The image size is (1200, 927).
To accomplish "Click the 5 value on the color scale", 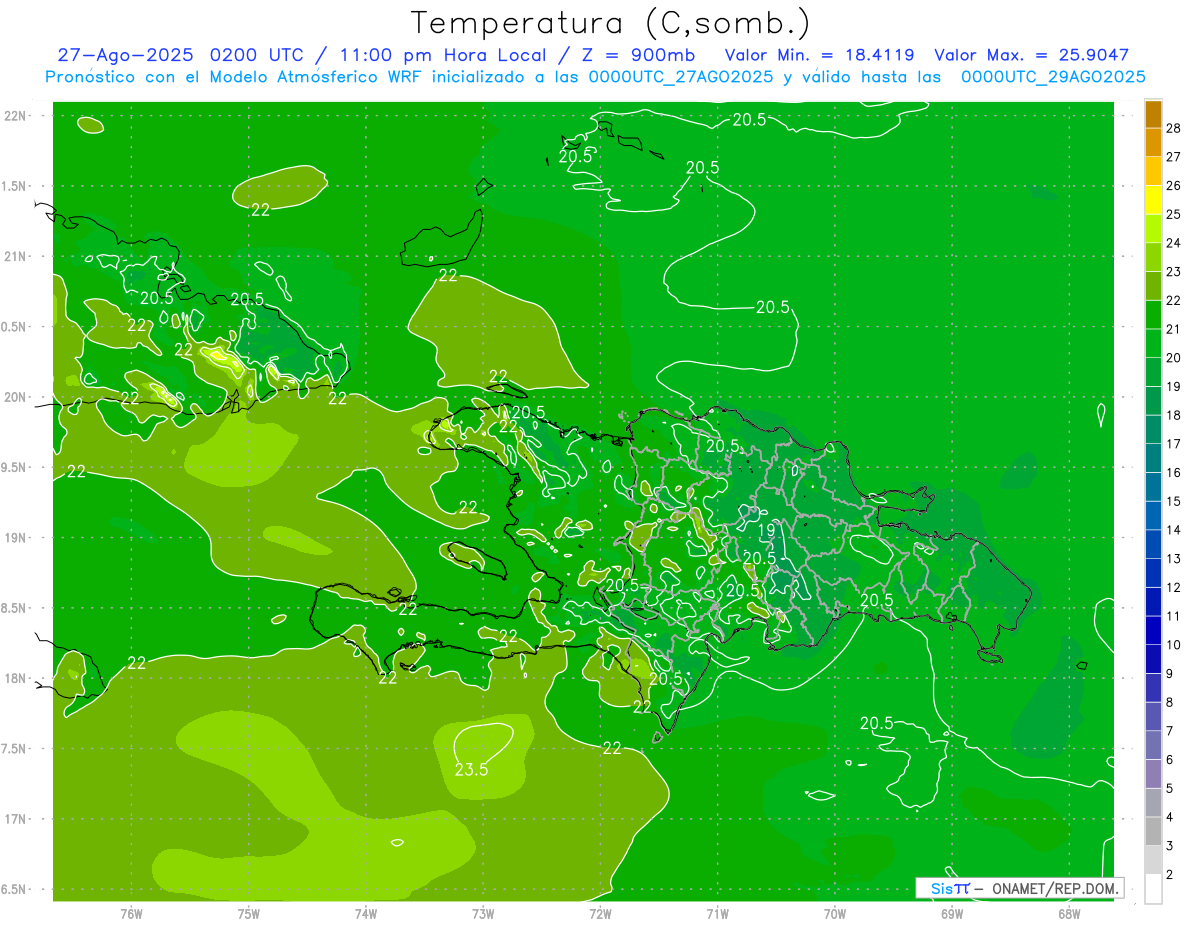I will click(x=1171, y=789).
